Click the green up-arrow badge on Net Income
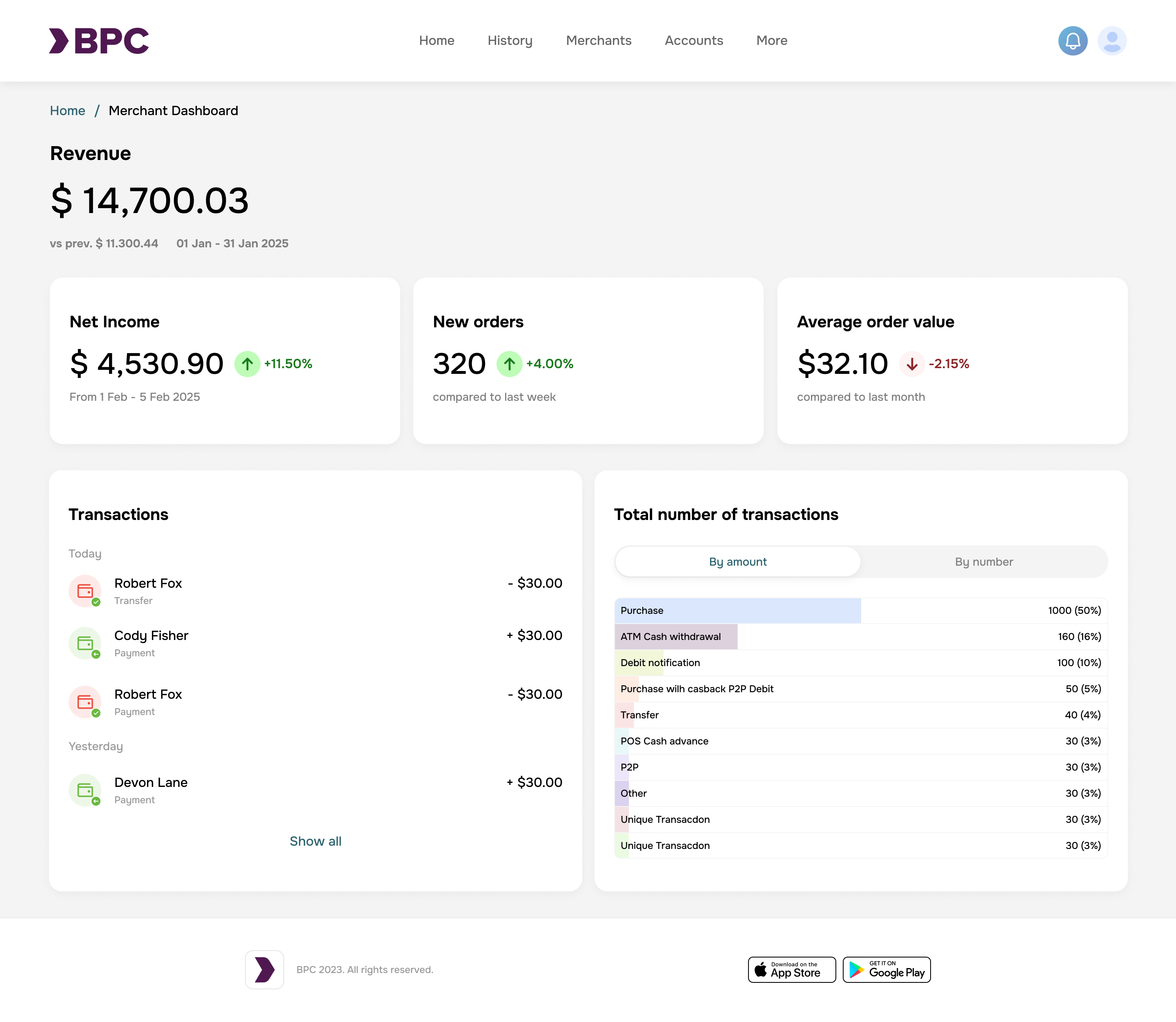This screenshot has height=1022, width=1176. pyautogui.click(x=247, y=363)
